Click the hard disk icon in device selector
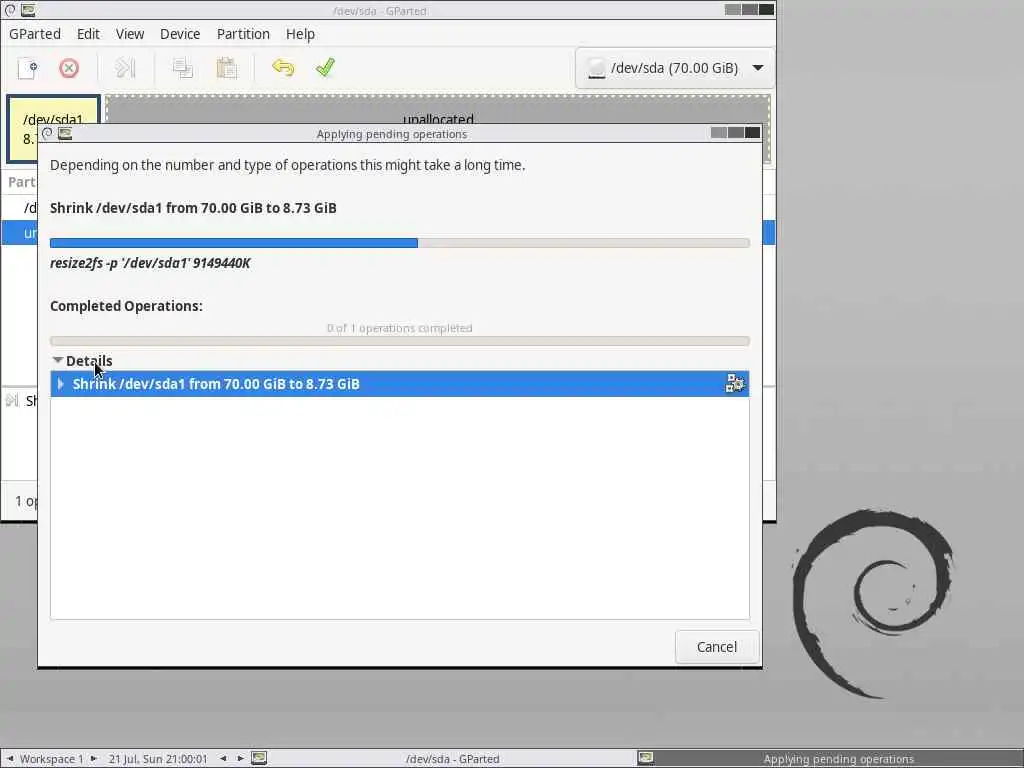Screen dimensions: 1024x768 596,68
